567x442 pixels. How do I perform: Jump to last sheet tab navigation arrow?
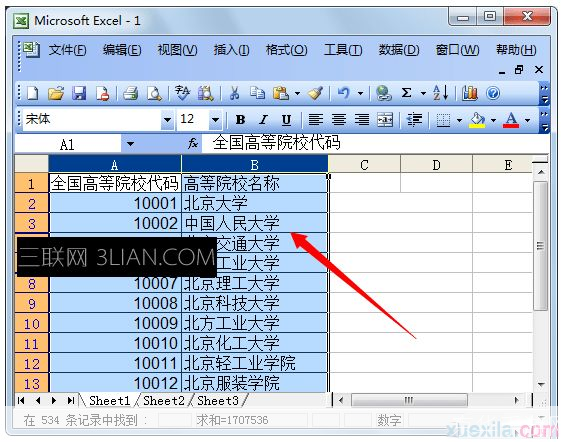coord(71,400)
